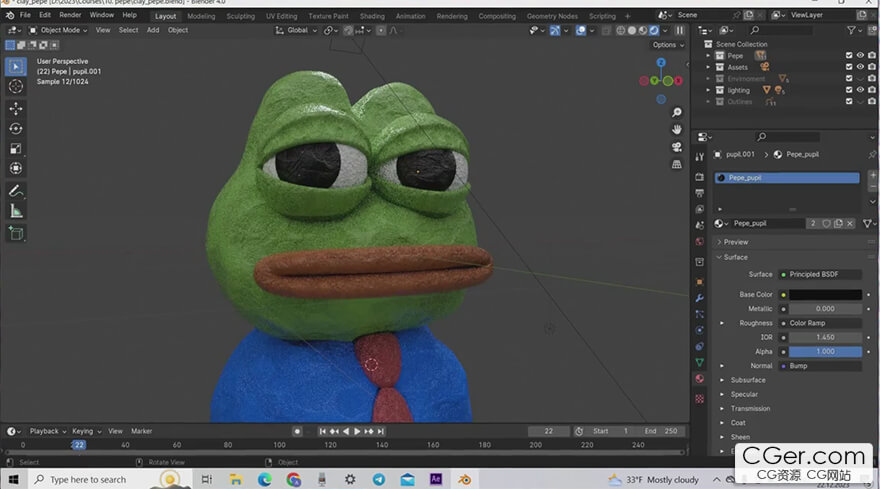Click the Principled BSDF surface button
The image size is (880, 489).
pos(820,275)
